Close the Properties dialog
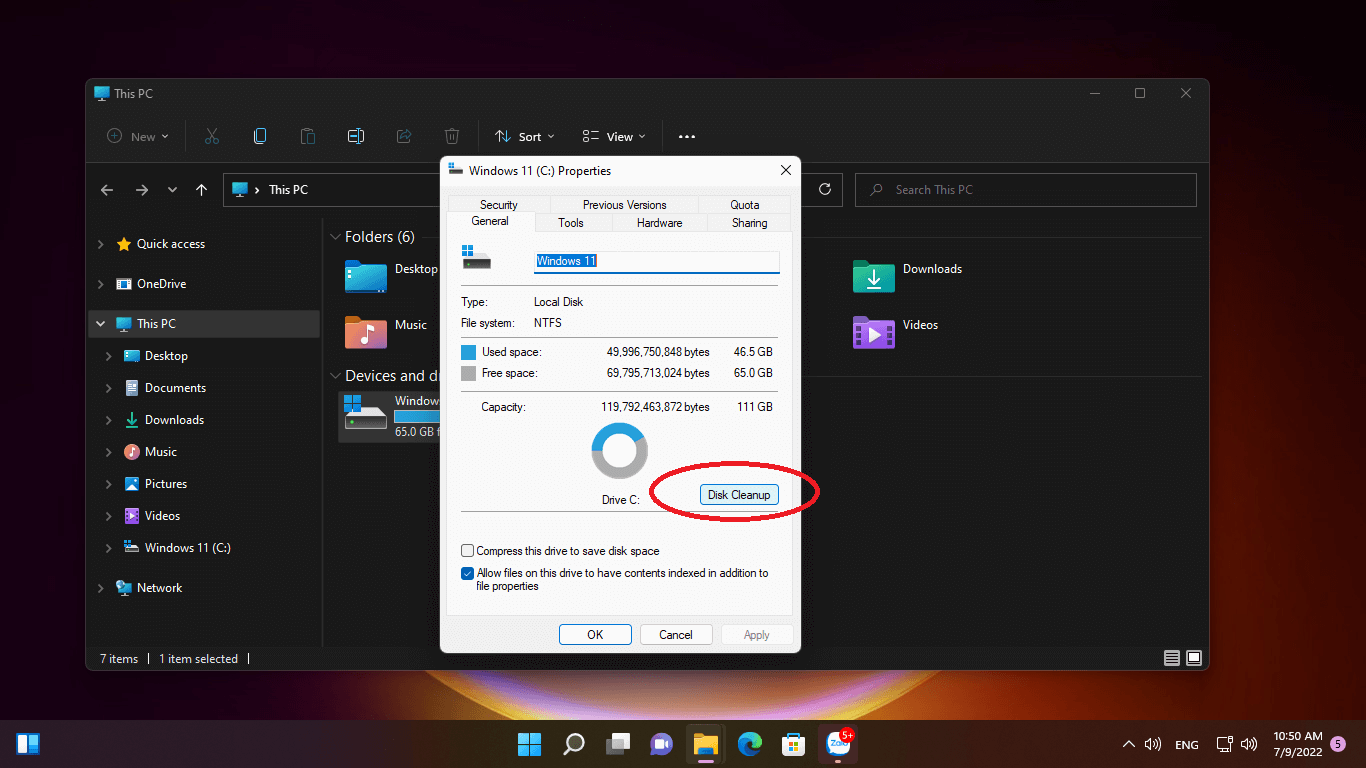 coord(785,170)
